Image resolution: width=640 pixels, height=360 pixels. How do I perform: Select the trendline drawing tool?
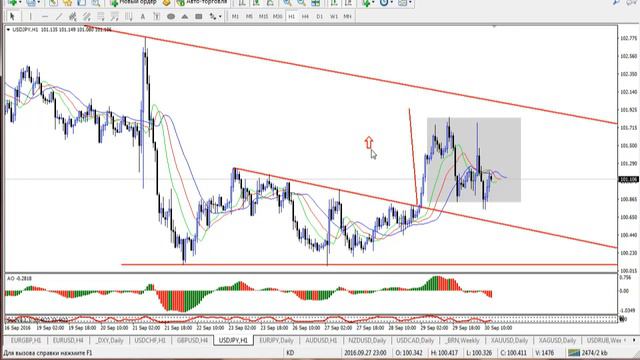coord(59,17)
